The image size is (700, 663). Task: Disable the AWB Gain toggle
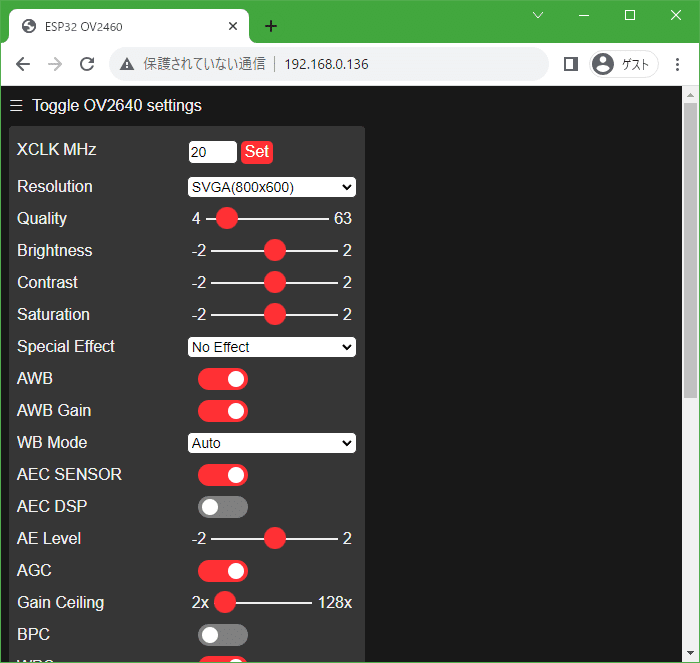click(223, 411)
